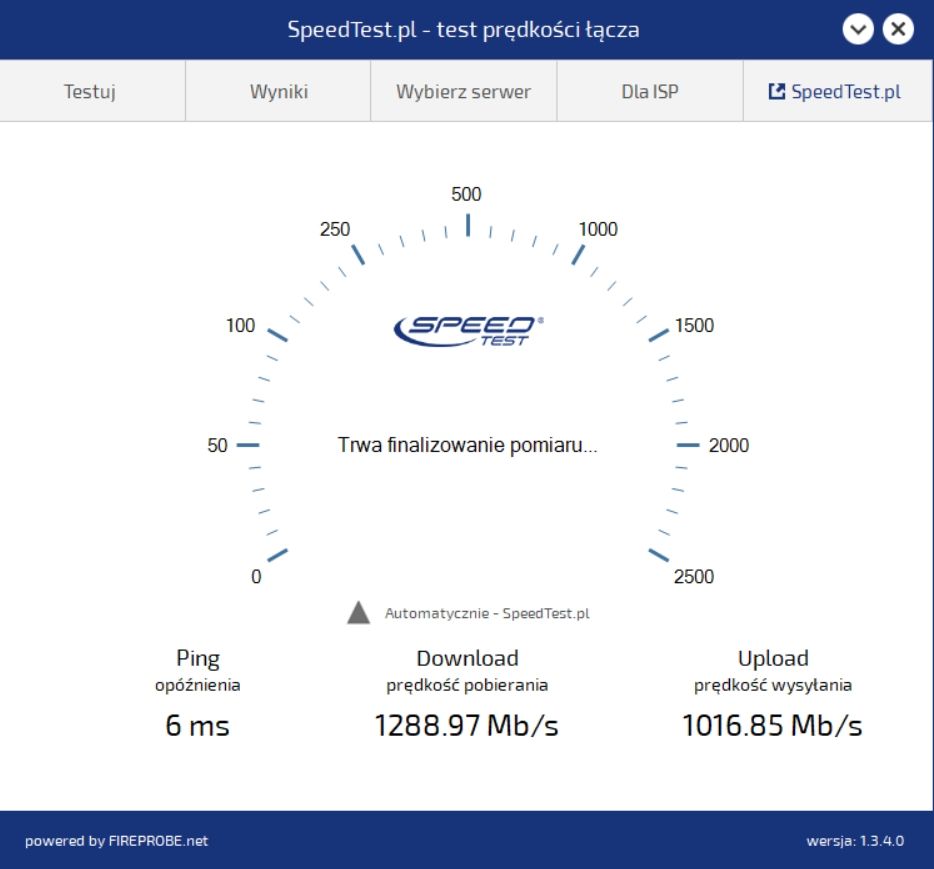Click the Download heading
Image resolution: width=934 pixels, height=869 pixels.
[x=468, y=658]
